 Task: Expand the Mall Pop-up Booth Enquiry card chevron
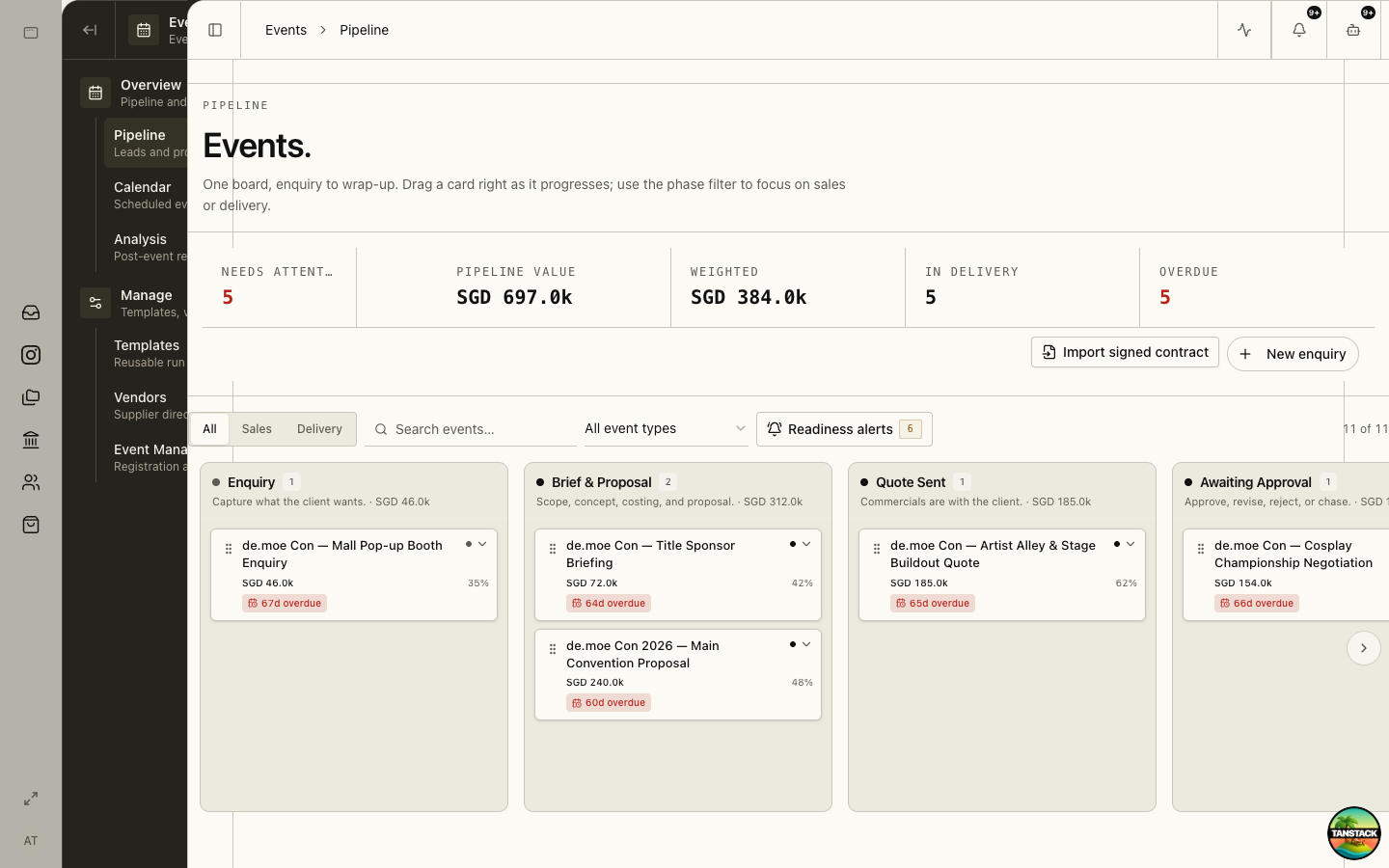pyautogui.click(x=482, y=544)
